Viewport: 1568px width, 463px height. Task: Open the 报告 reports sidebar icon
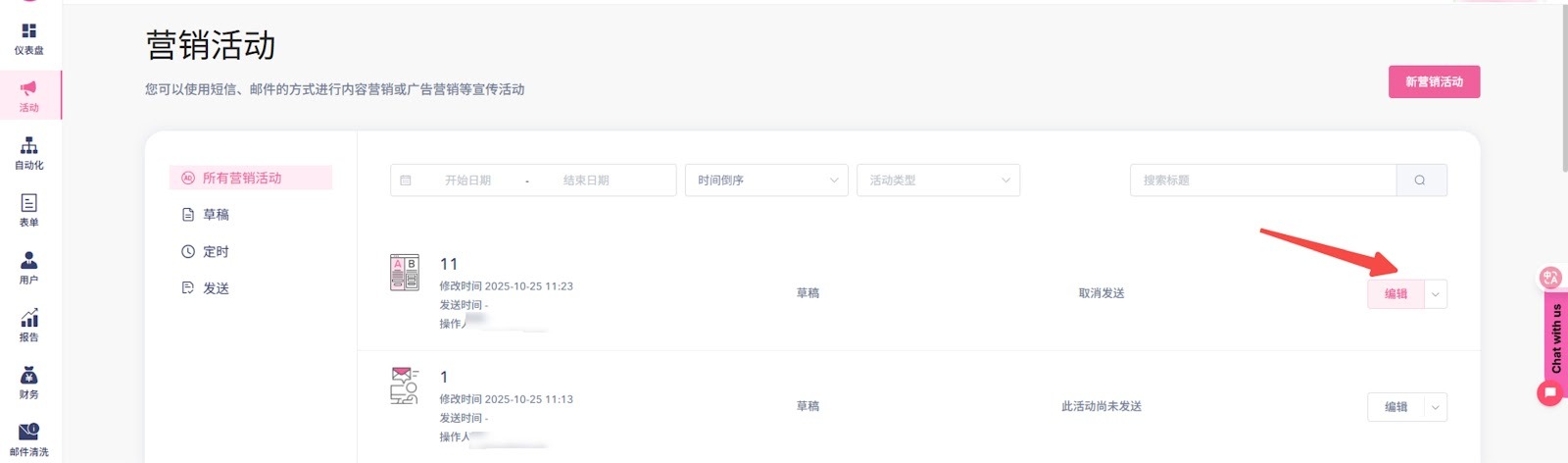click(x=29, y=324)
